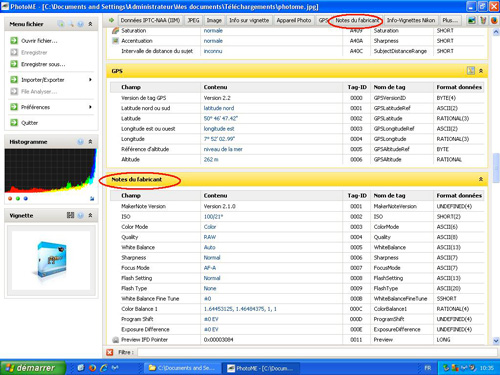Click the green arrow icon beside Enregistrer sous

pyautogui.click(x=14, y=64)
